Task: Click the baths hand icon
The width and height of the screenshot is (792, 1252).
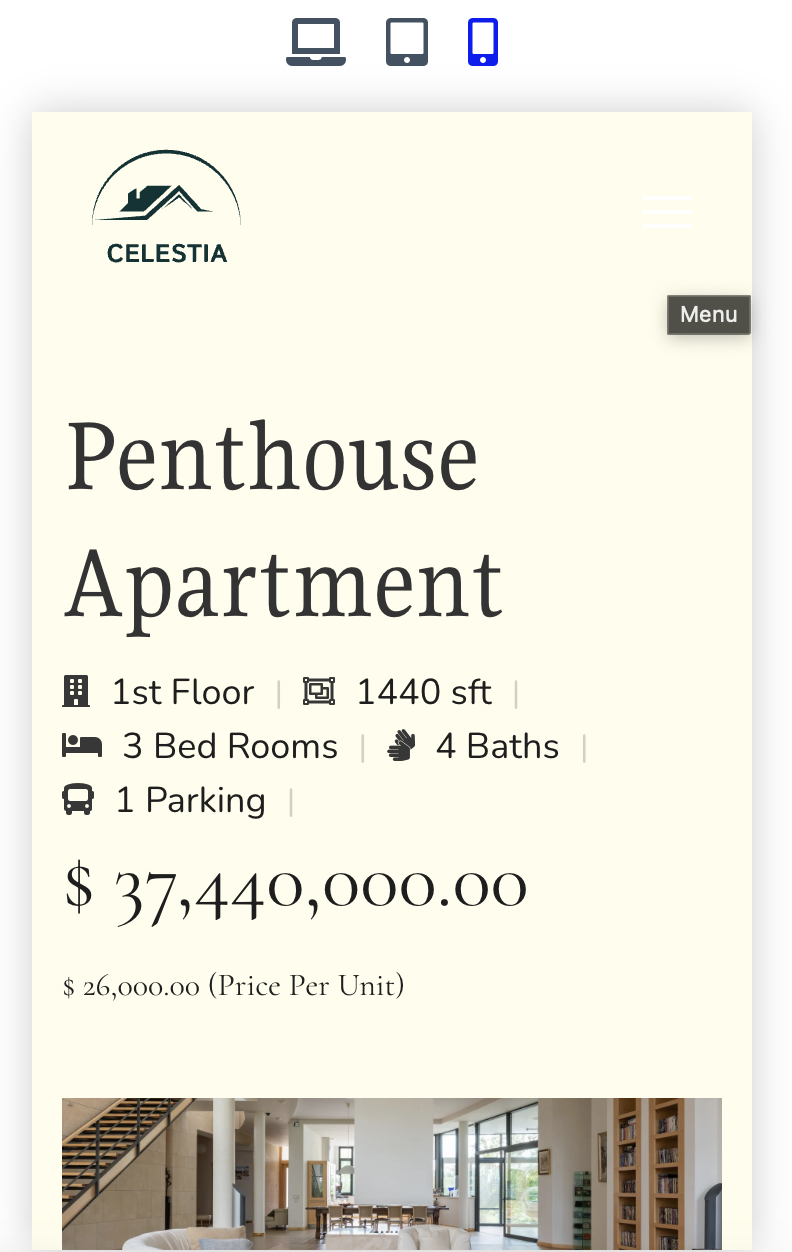Action: click(402, 746)
